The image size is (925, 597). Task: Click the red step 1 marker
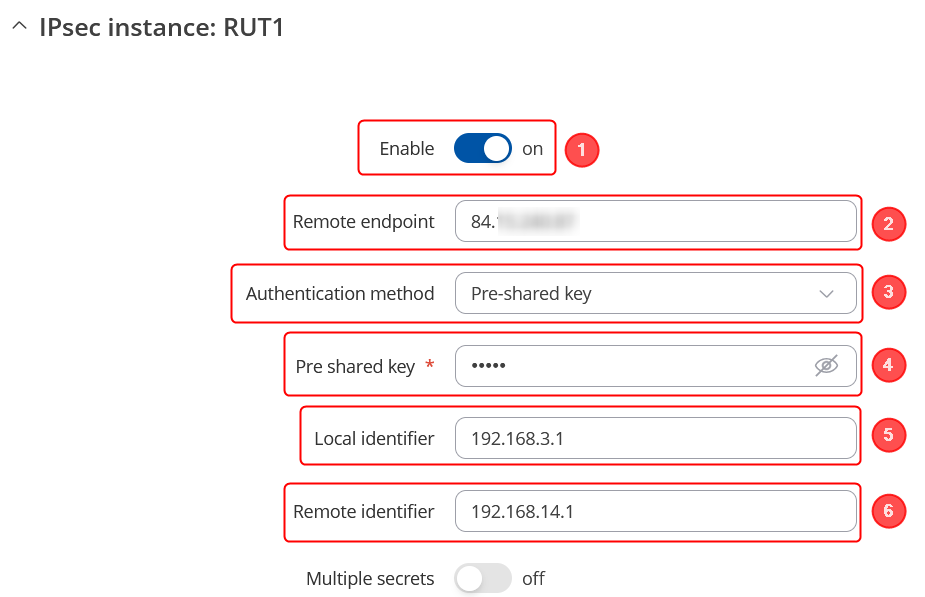(x=581, y=150)
